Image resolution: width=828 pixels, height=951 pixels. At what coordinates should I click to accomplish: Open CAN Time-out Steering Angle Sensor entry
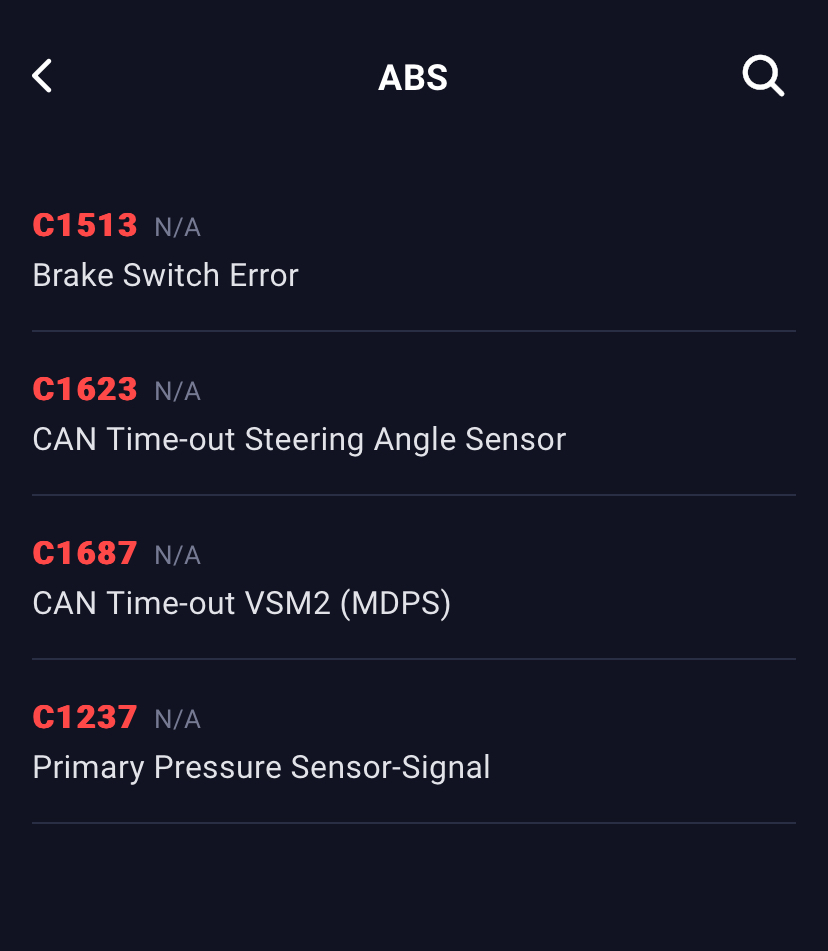pos(299,439)
